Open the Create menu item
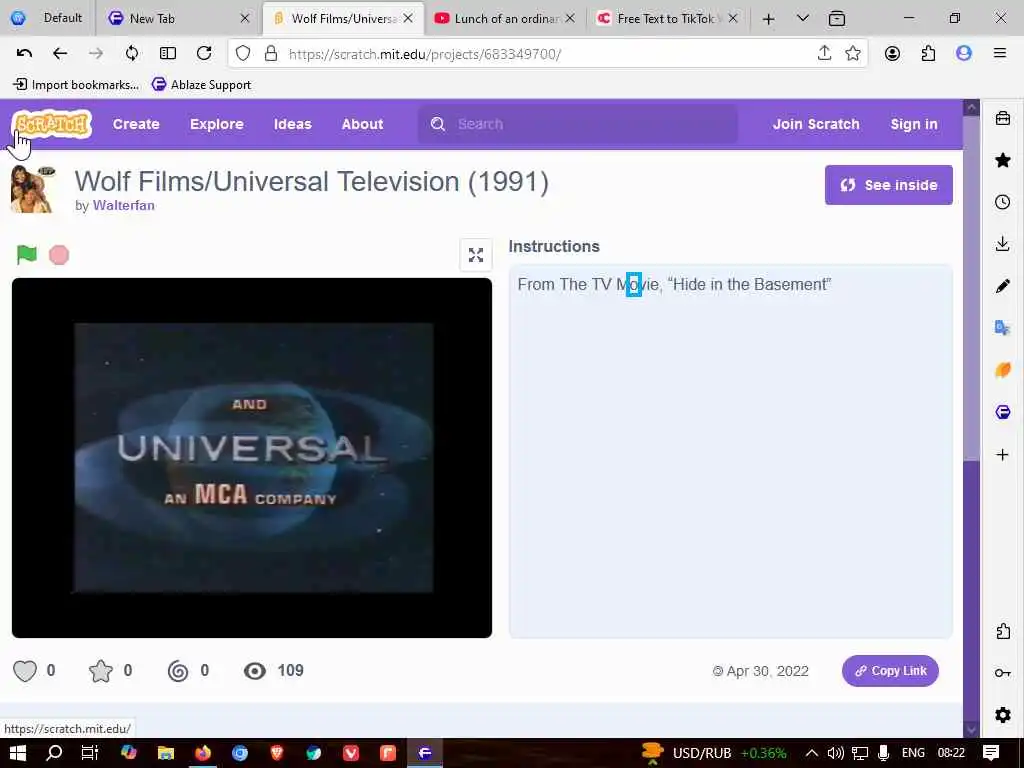The image size is (1024, 768). [136, 124]
